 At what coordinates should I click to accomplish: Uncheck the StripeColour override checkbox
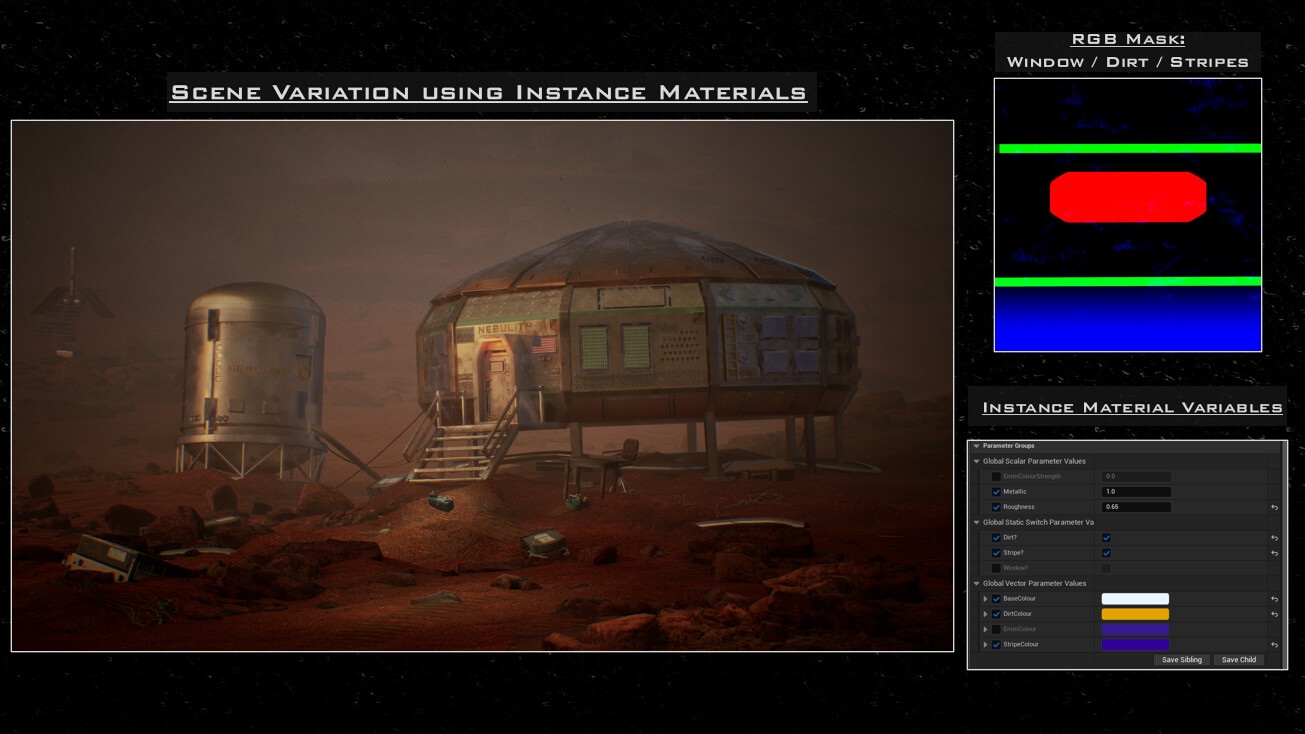coord(996,644)
